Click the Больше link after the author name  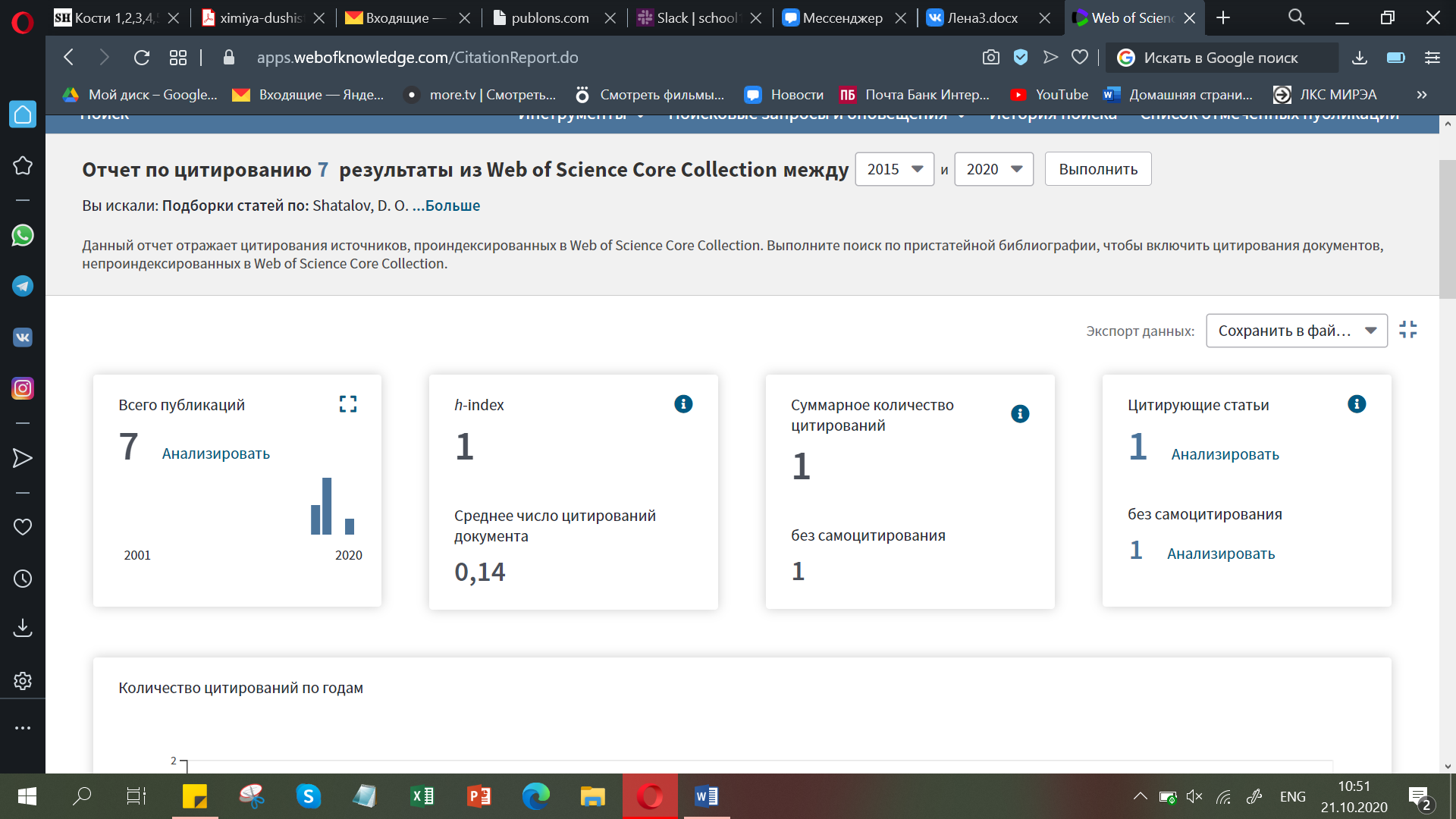pyautogui.click(x=453, y=206)
